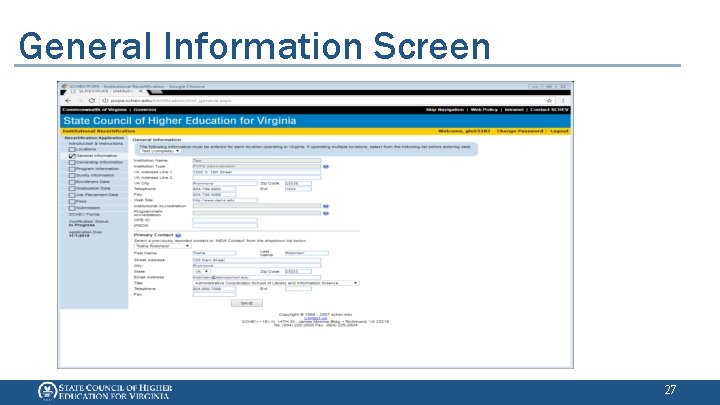Click help icon next to Primary Contact
Screen dimensions: 720x405
(x=178, y=235)
